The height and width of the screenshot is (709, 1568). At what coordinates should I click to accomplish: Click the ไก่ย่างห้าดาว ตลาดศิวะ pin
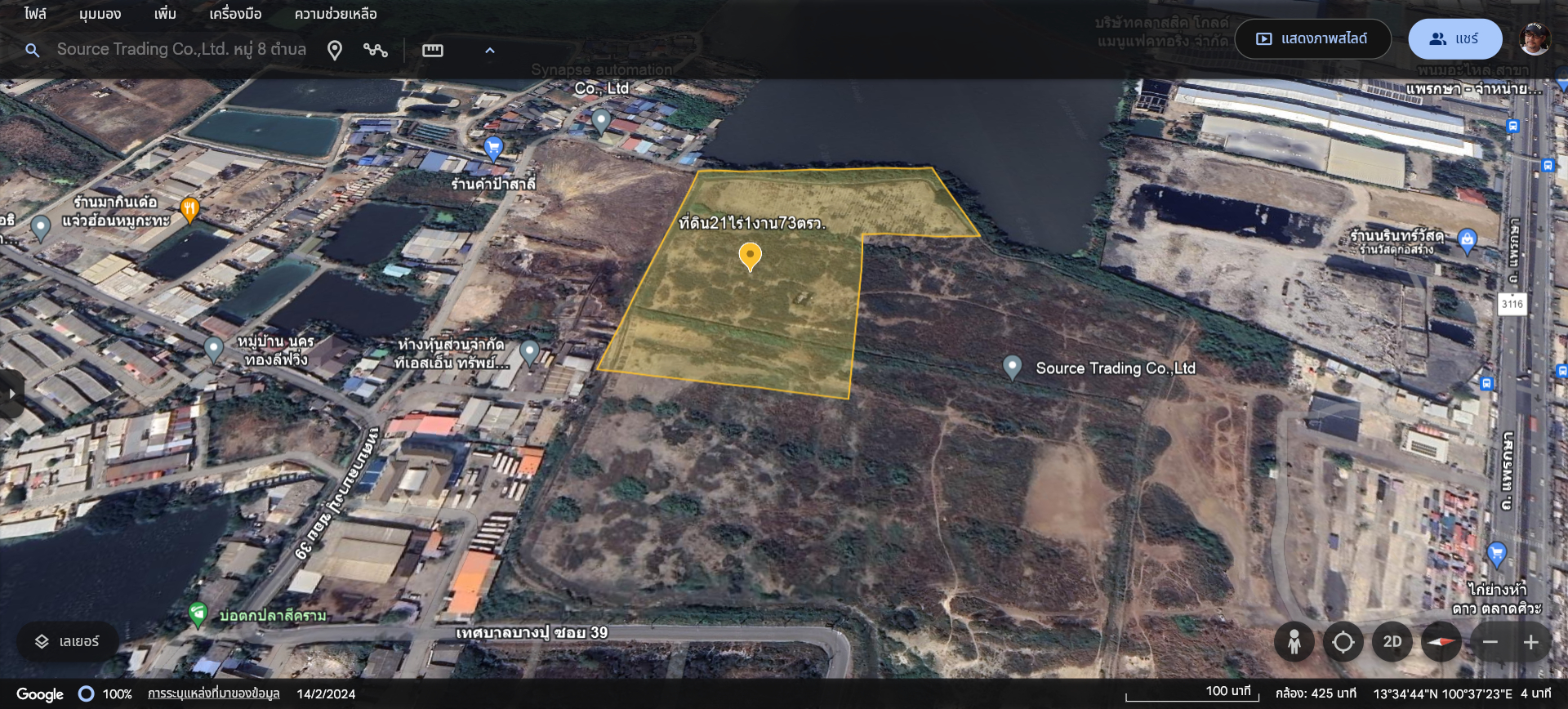pyautogui.click(x=1496, y=555)
